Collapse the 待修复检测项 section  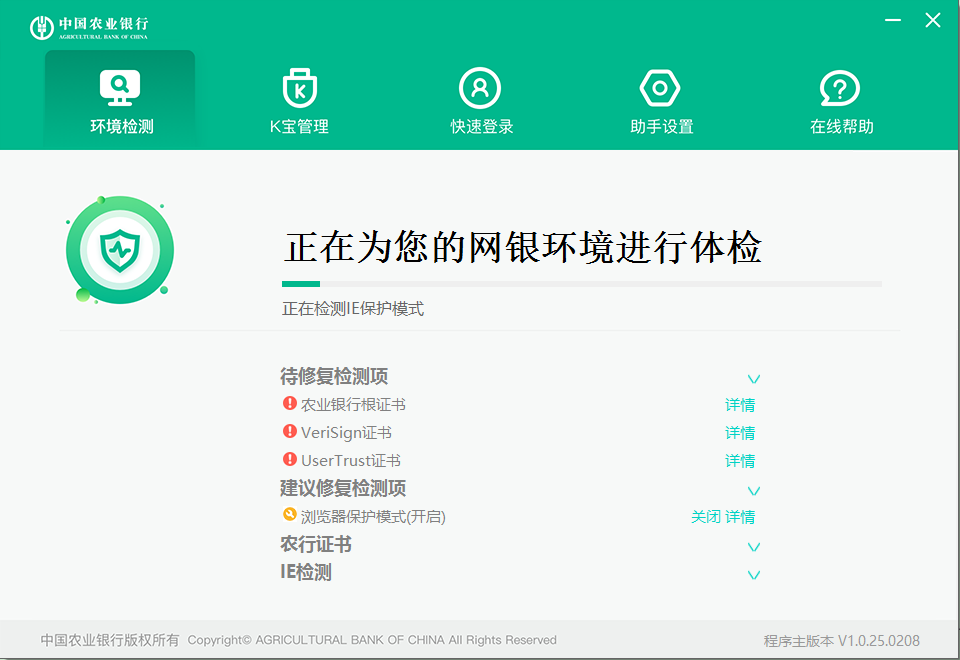click(753, 378)
